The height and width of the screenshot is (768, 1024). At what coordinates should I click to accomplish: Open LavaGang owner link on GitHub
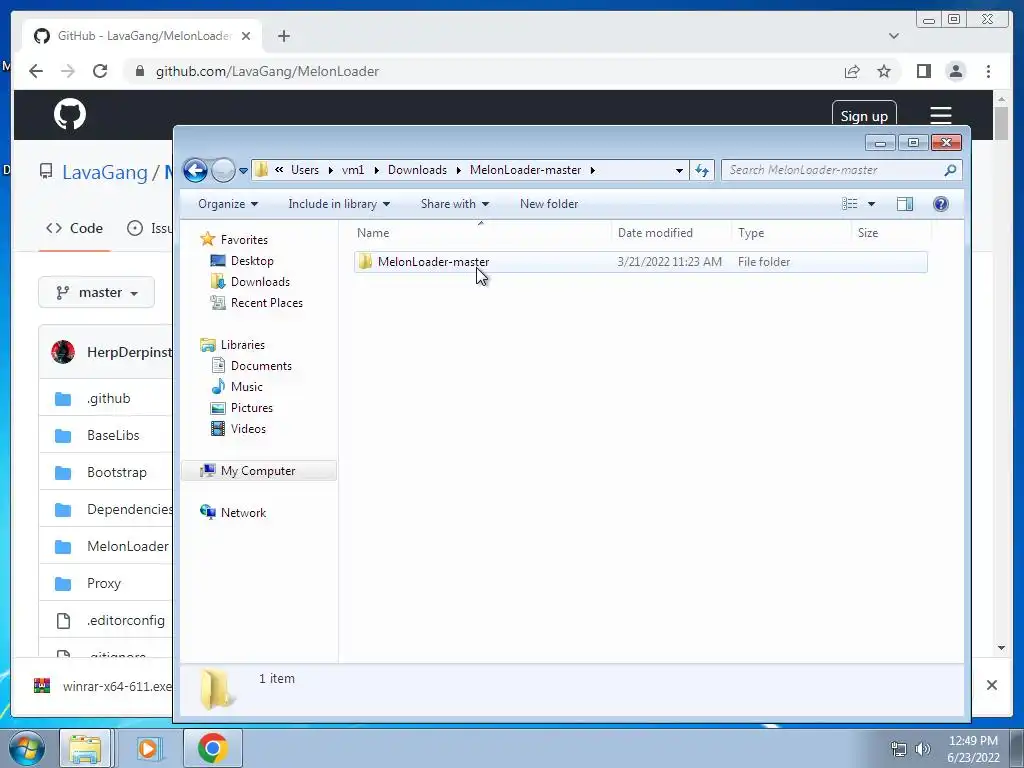coord(105,172)
